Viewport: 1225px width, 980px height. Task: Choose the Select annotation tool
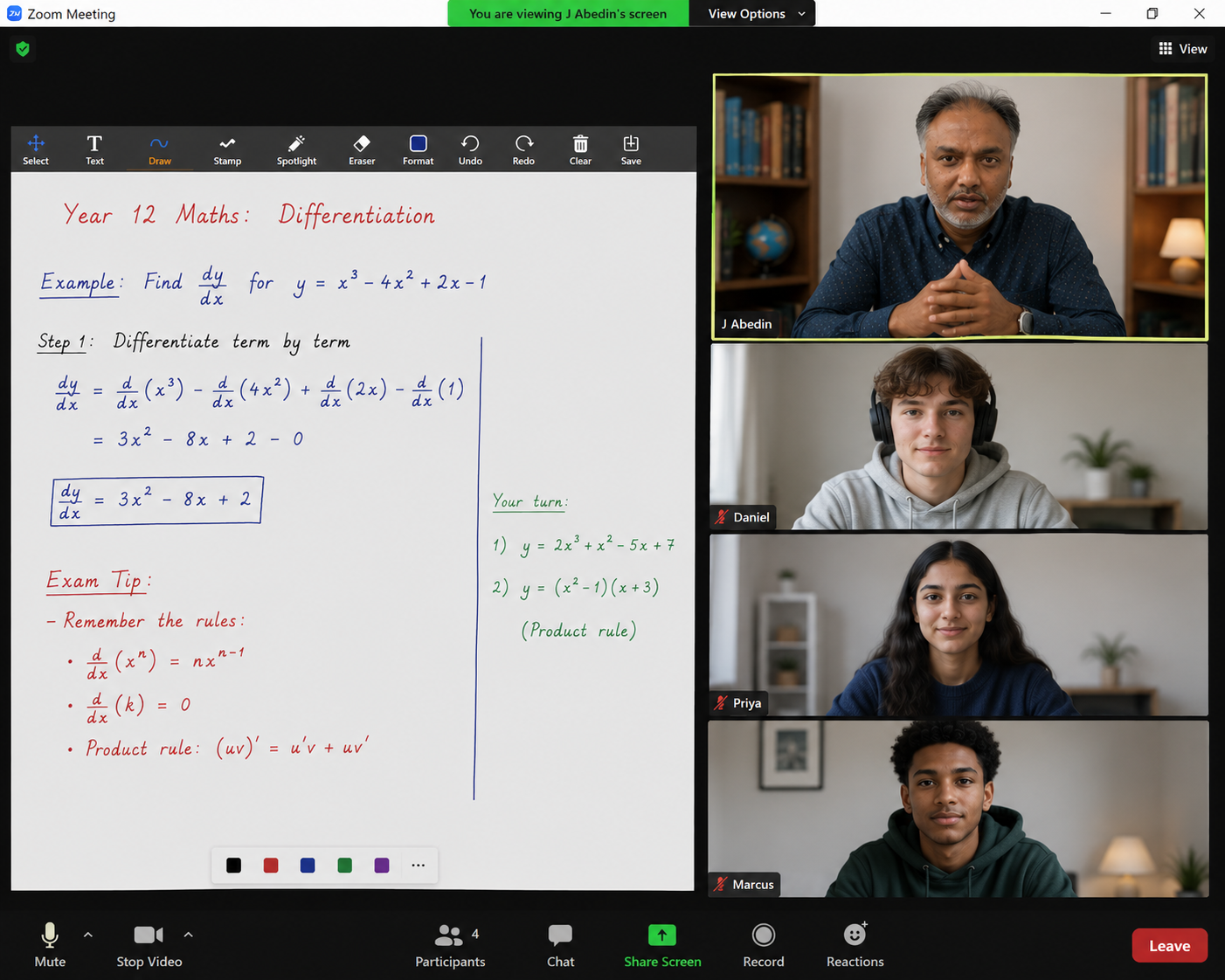(36, 149)
